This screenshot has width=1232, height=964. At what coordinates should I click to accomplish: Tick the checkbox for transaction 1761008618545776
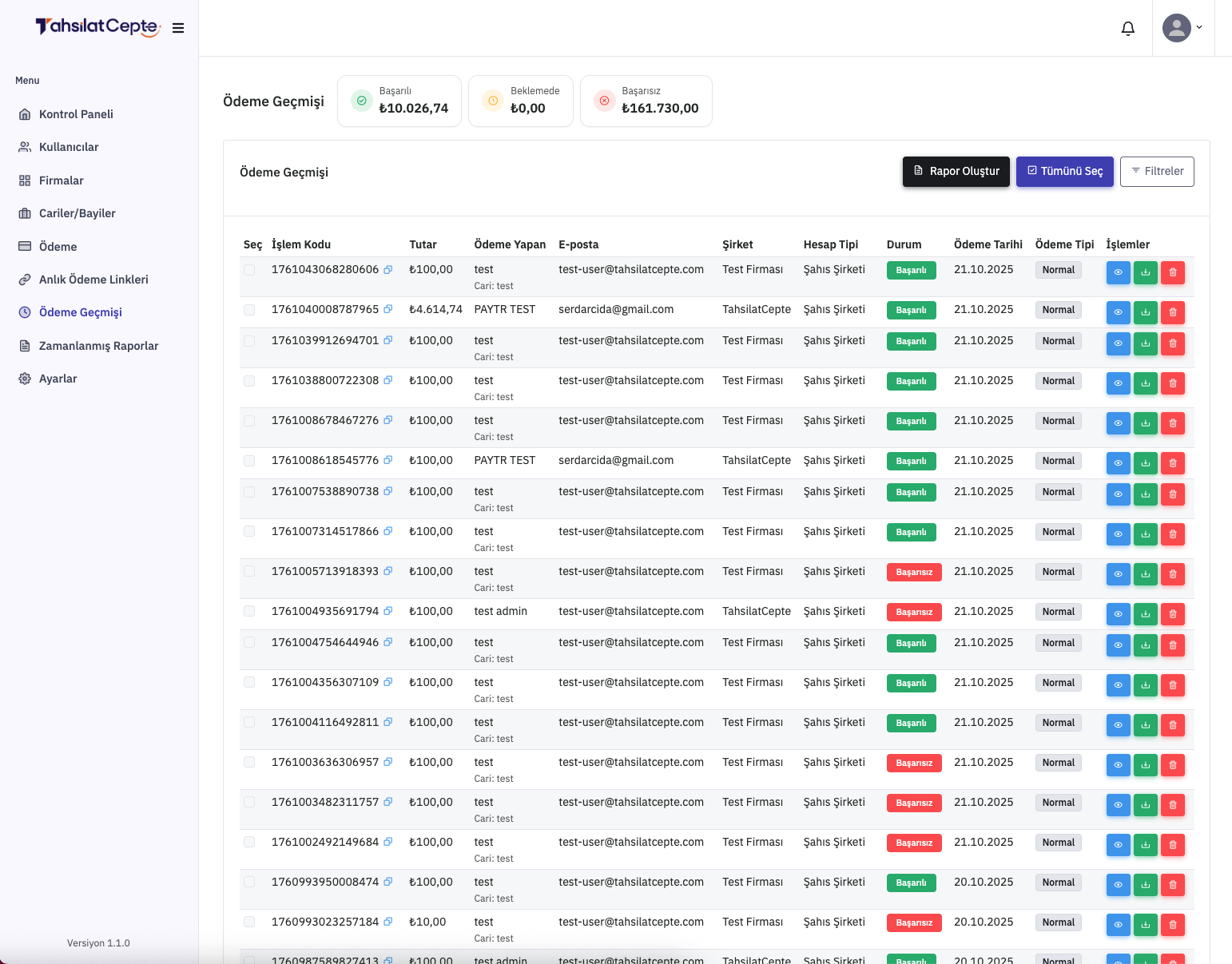pyautogui.click(x=249, y=461)
